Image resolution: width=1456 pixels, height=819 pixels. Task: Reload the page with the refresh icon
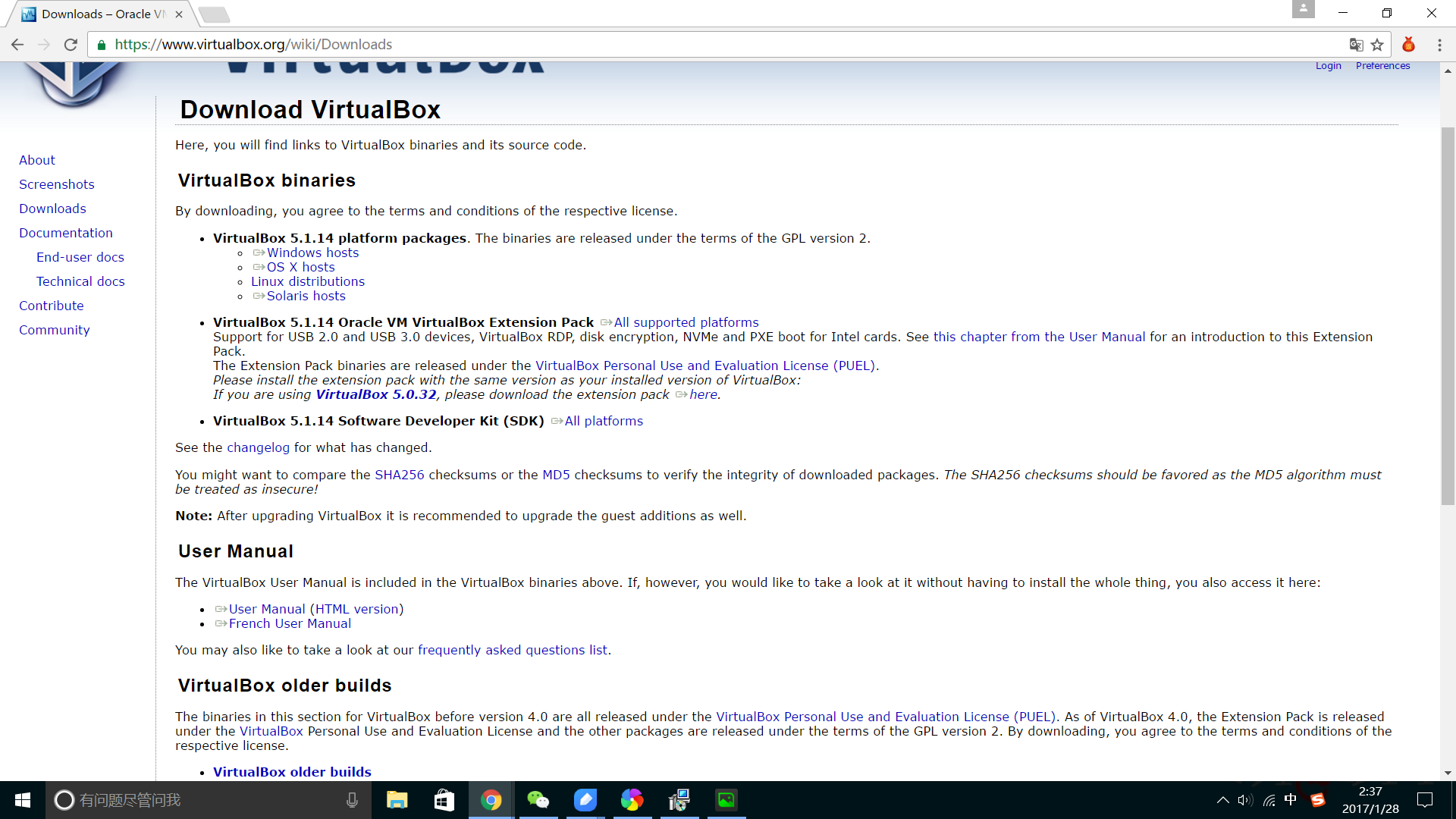(x=71, y=45)
